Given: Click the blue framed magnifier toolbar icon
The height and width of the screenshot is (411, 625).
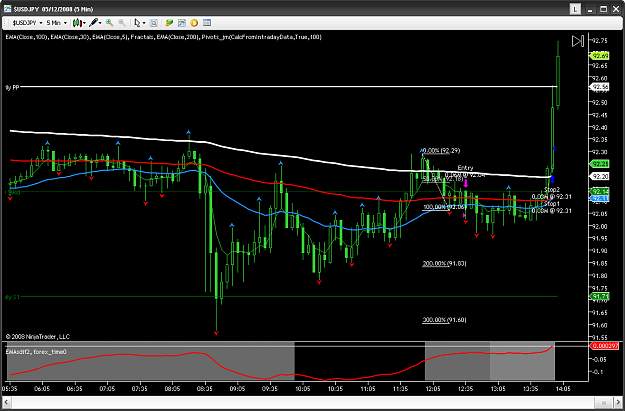Looking at the screenshot, I should tap(153, 23).
